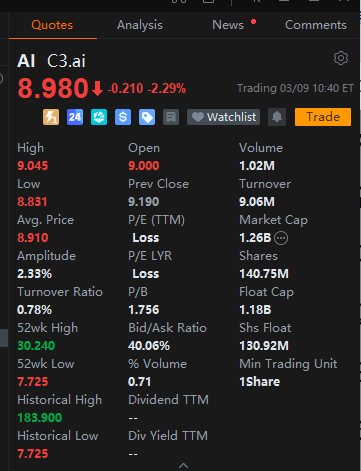
Task: Add C3.ai to Watchlist
Action: tap(223, 117)
